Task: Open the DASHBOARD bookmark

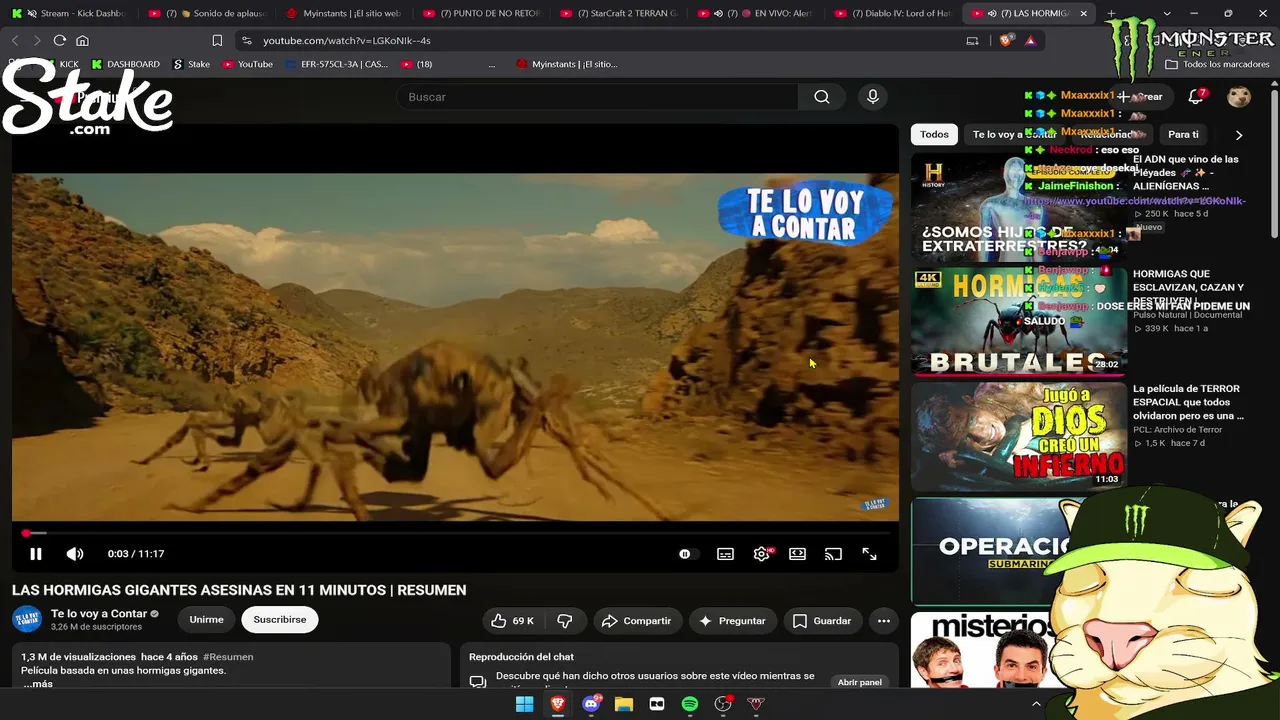Action: pos(125,64)
